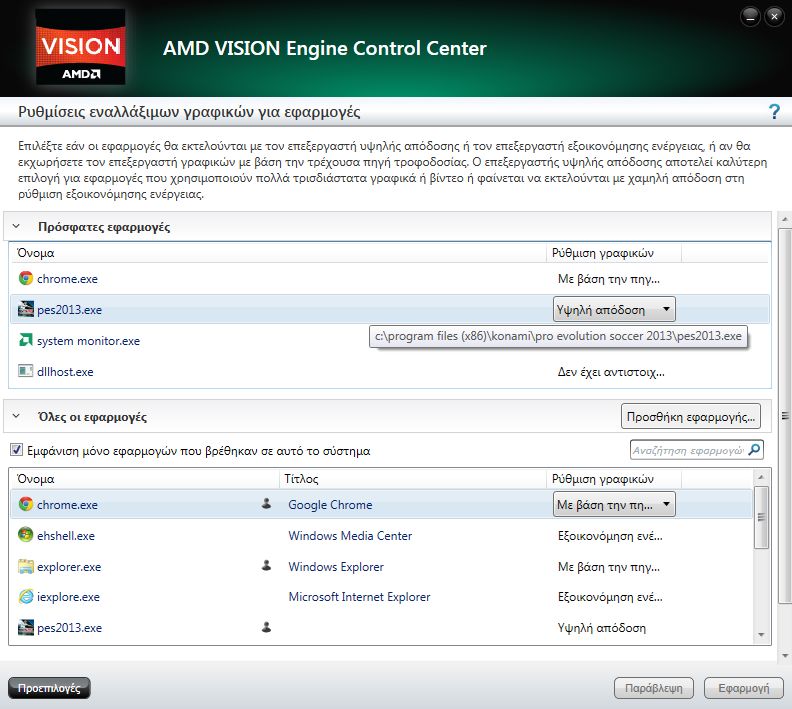Click the dllhost.exe icon
This screenshot has height=709, width=792.
(26, 371)
